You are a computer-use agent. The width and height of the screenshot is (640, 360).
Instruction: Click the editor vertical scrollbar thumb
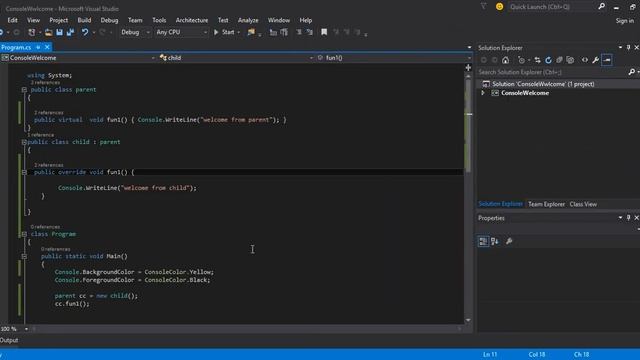click(469, 127)
